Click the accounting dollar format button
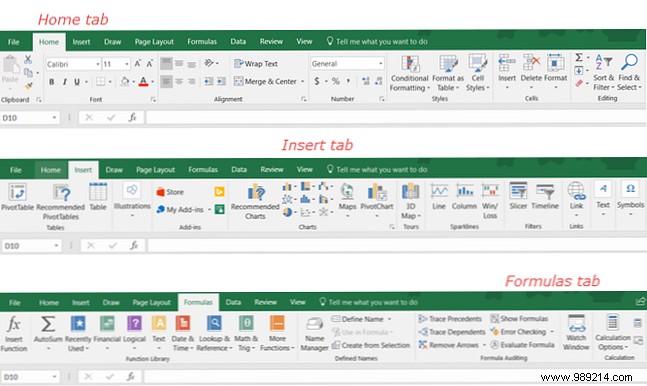The image size is (647, 386). click(x=316, y=81)
